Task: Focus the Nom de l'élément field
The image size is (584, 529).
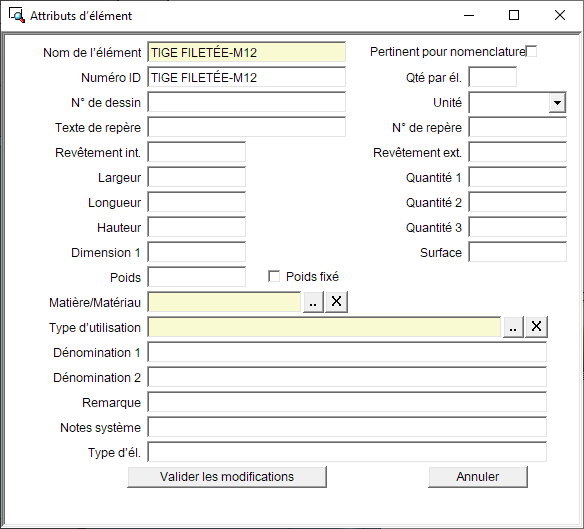Action: (x=247, y=52)
